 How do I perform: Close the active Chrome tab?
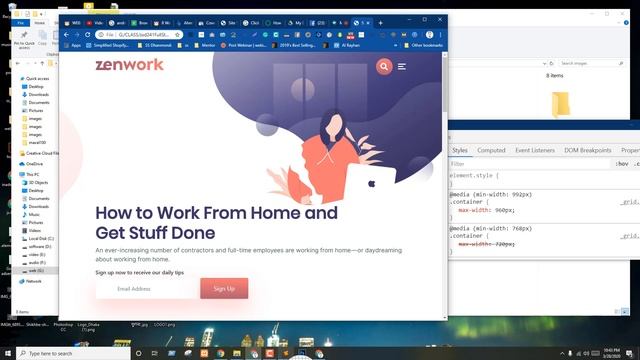[x=368, y=23]
